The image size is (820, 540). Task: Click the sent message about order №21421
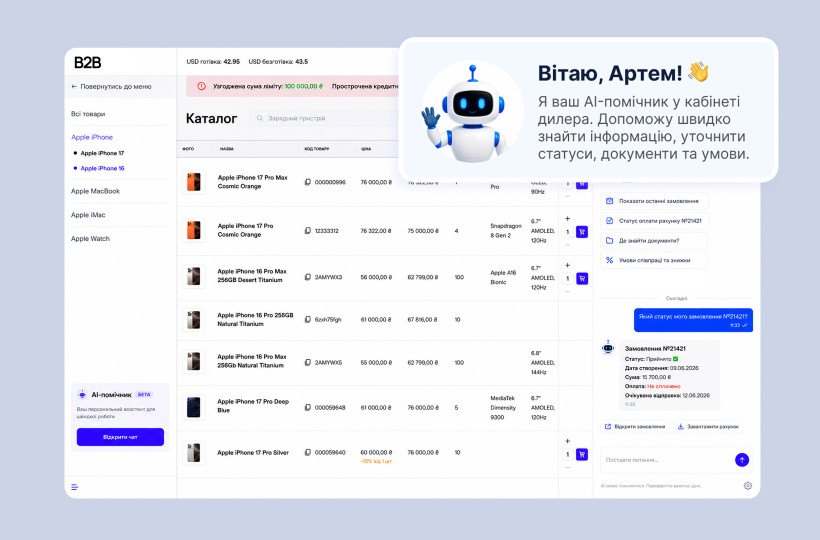pos(693,320)
